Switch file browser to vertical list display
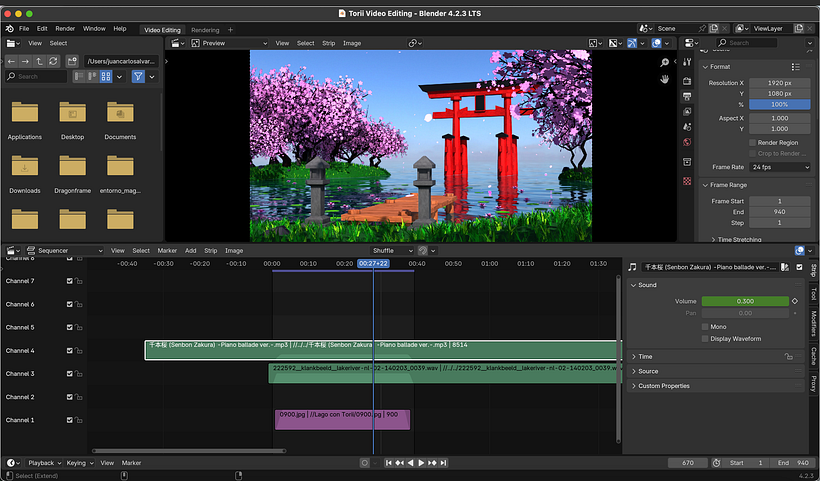Screen dimensions: 820x481 pos(79,77)
